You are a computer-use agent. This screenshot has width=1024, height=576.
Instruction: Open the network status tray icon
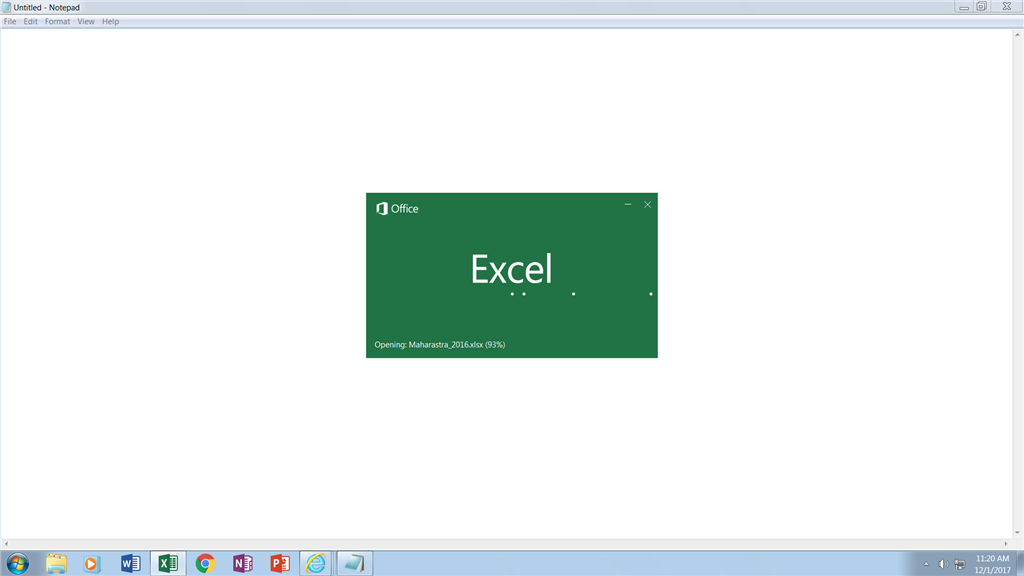[x=959, y=564]
